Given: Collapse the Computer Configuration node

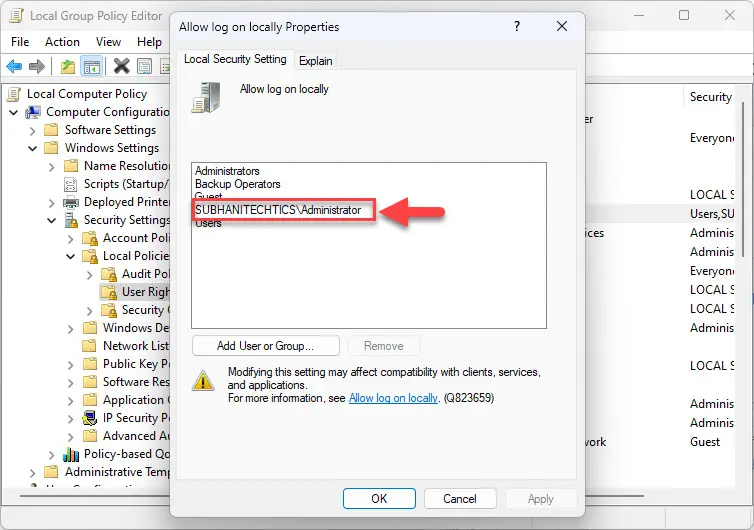Looking at the screenshot, I should pyautogui.click(x=14, y=113).
